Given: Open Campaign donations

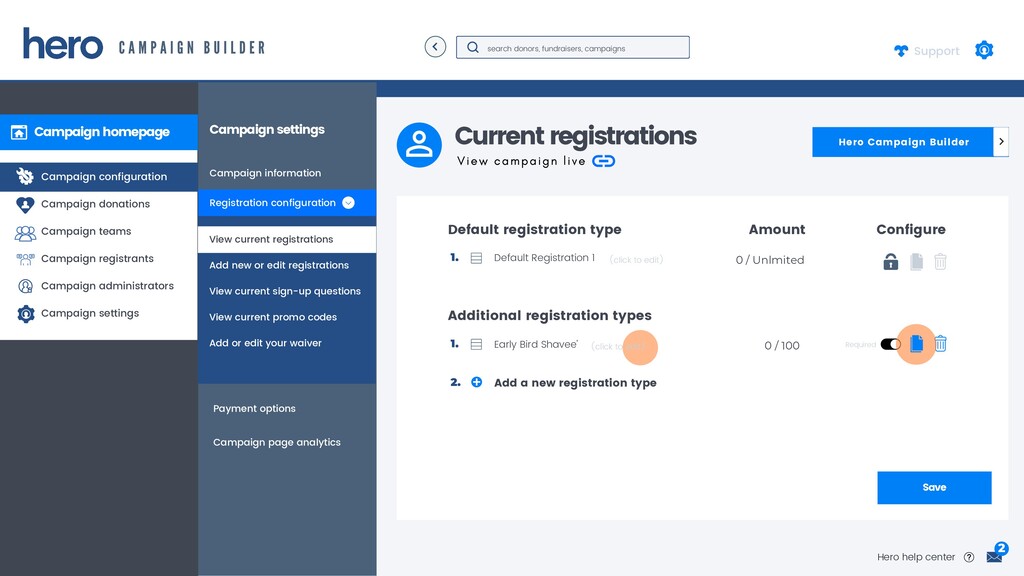Looking at the screenshot, I should 95,204.
